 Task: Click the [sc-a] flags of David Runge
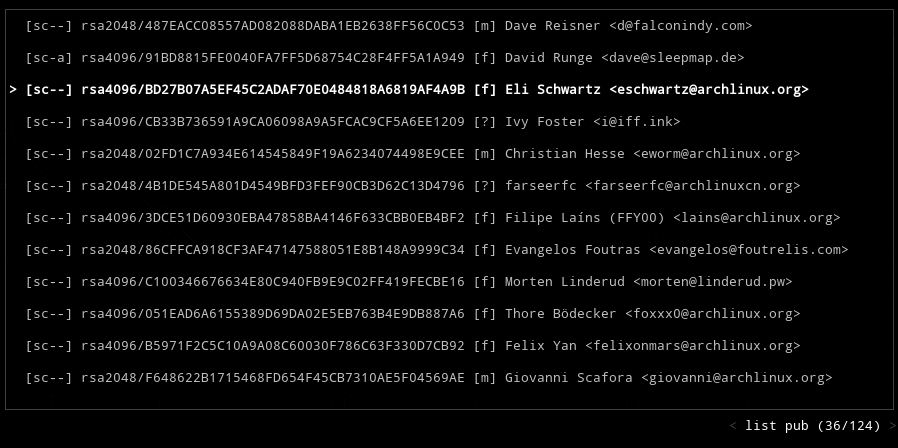(49, 58)
